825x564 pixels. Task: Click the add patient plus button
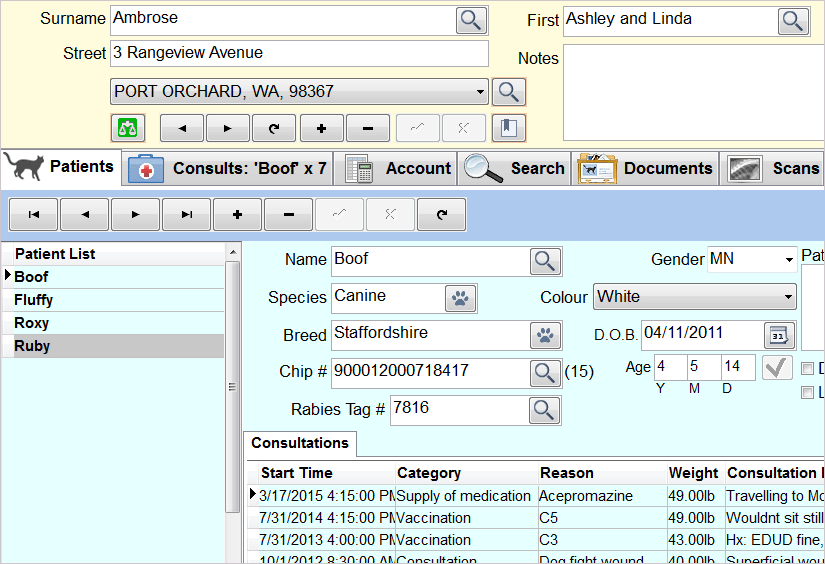click(x=238, y=214)
